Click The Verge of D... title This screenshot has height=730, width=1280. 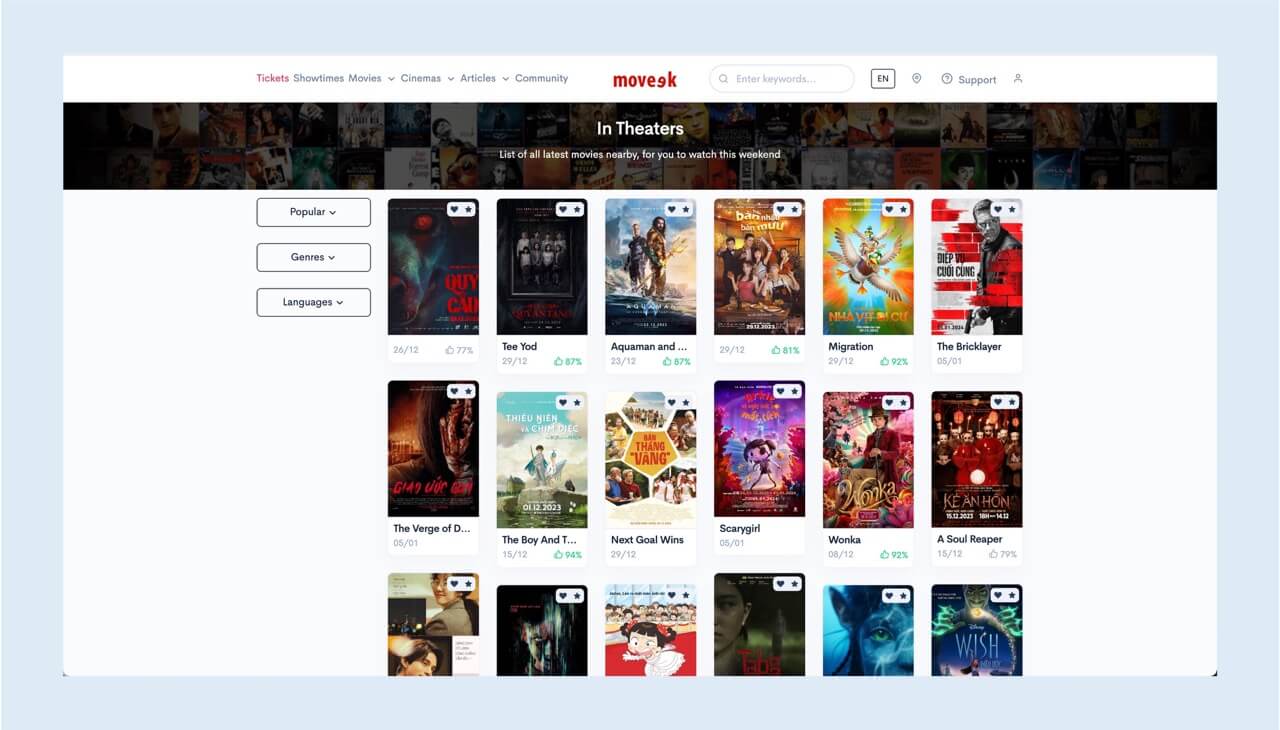point(431,529)
